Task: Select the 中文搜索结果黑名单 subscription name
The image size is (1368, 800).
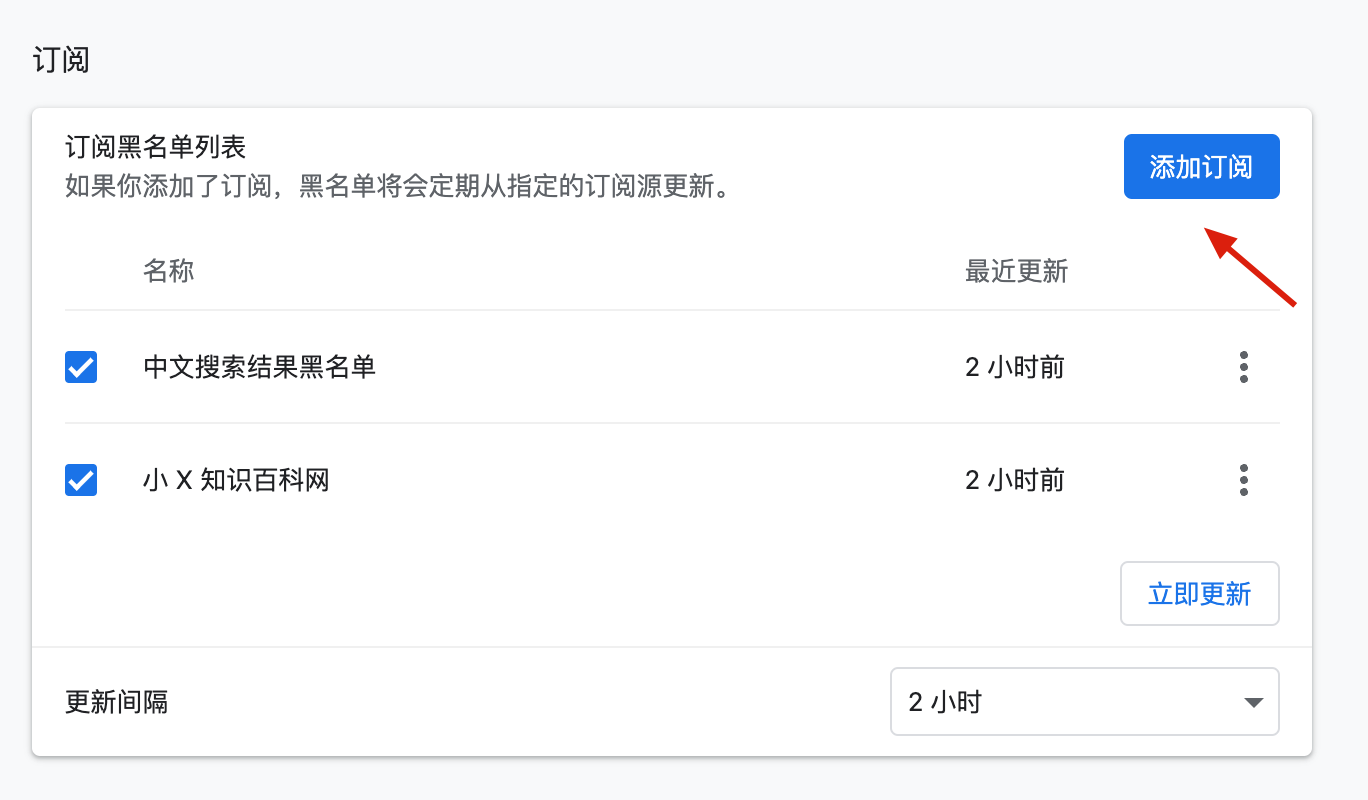Action: coord(259,367)
